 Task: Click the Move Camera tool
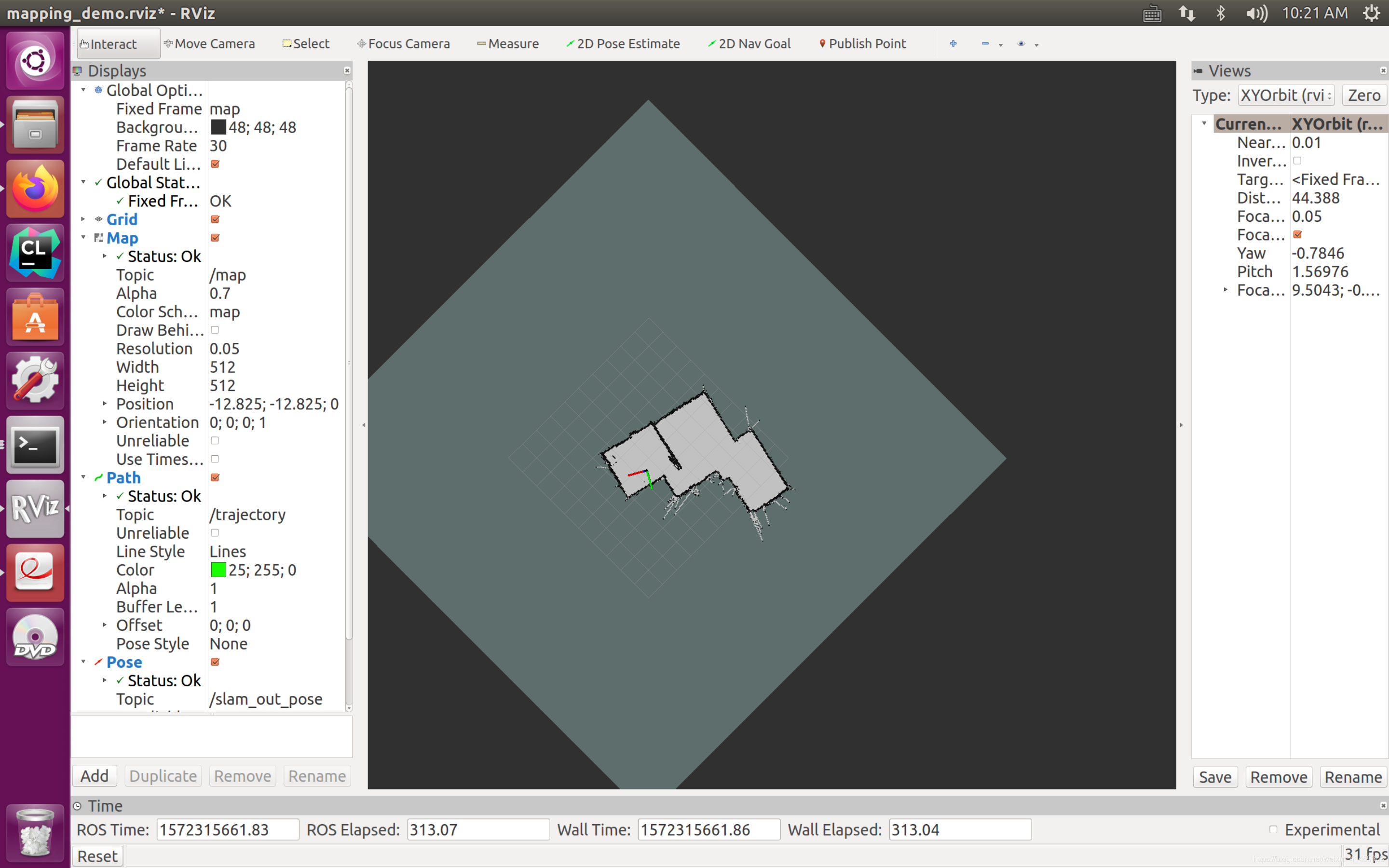coord(209,43)
